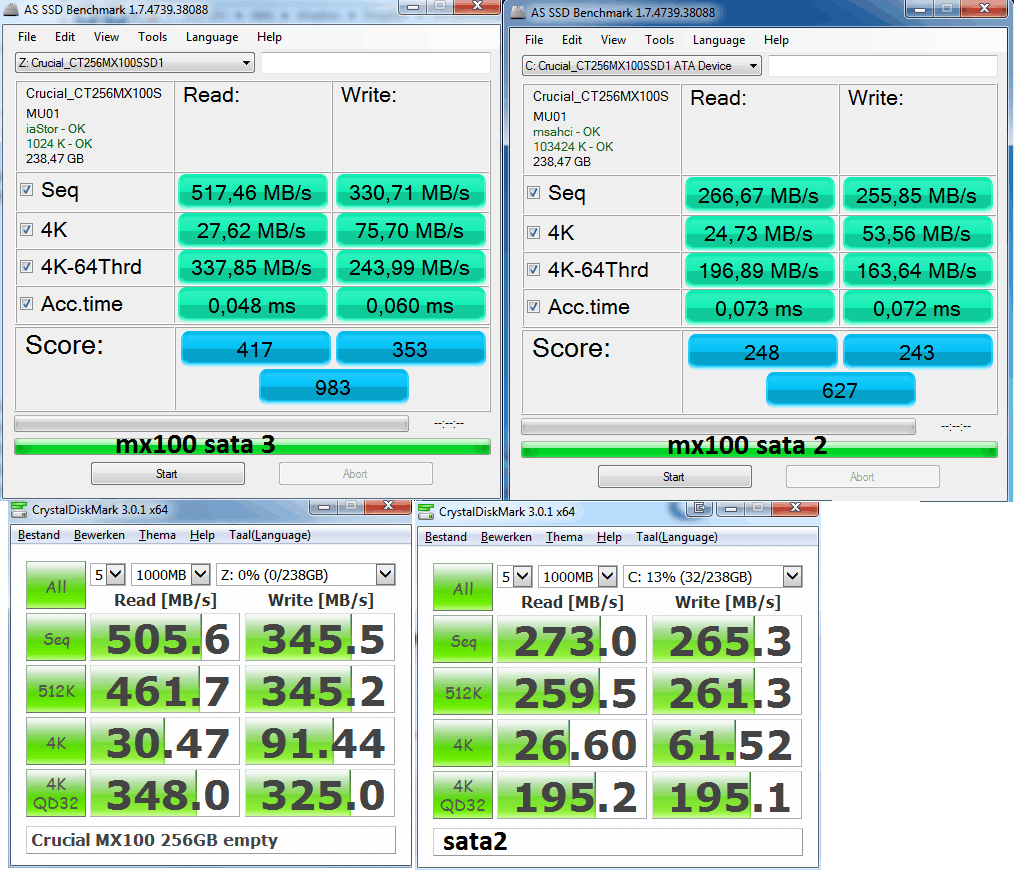Viewport: 1014px width, 876px height.
Task: Click Abort in right AS SSD window
Action: (863, 476)
